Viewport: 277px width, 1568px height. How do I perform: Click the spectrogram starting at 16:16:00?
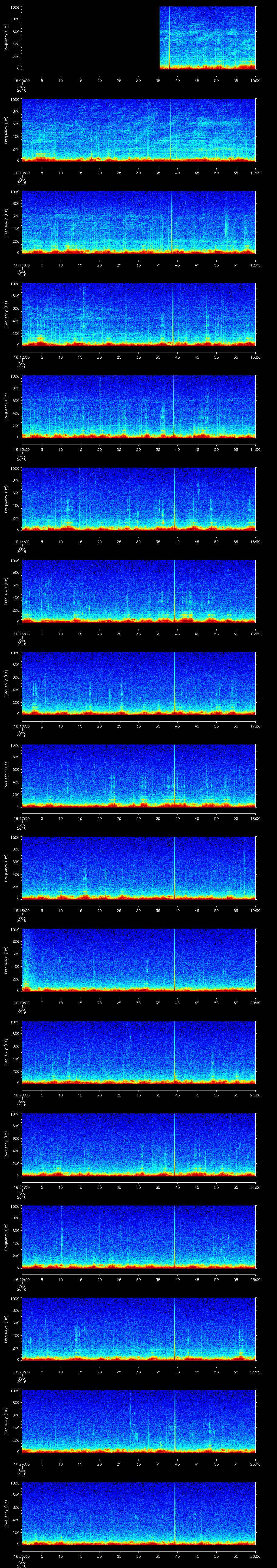[138, 683]
